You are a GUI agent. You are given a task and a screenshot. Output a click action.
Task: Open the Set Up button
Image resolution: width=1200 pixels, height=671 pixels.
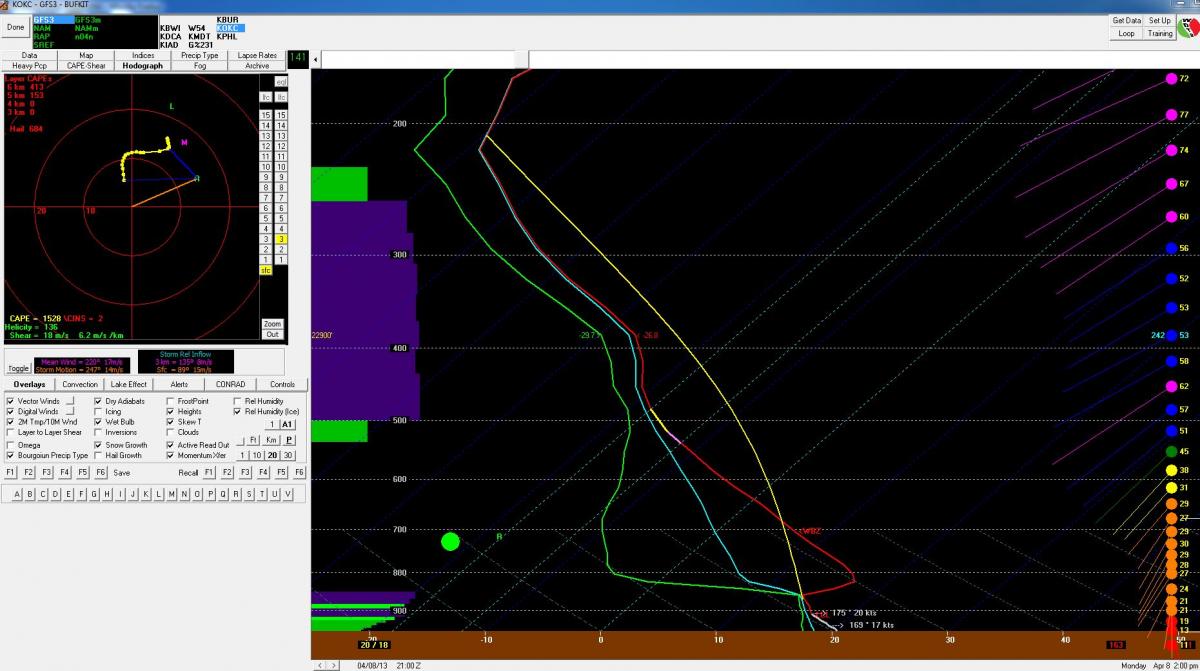[x=1159, y=20]
